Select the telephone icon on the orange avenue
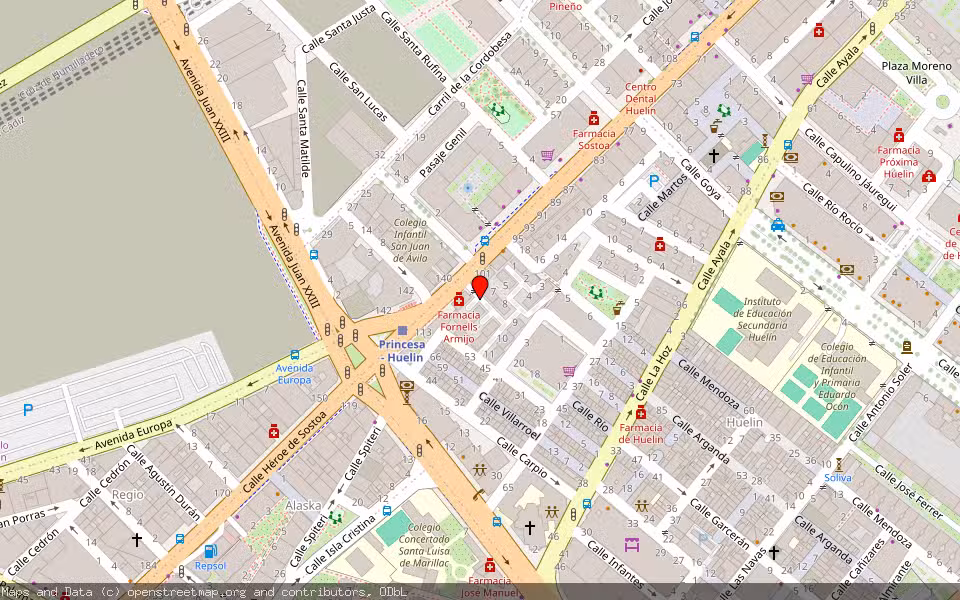 tap(479, 494)
